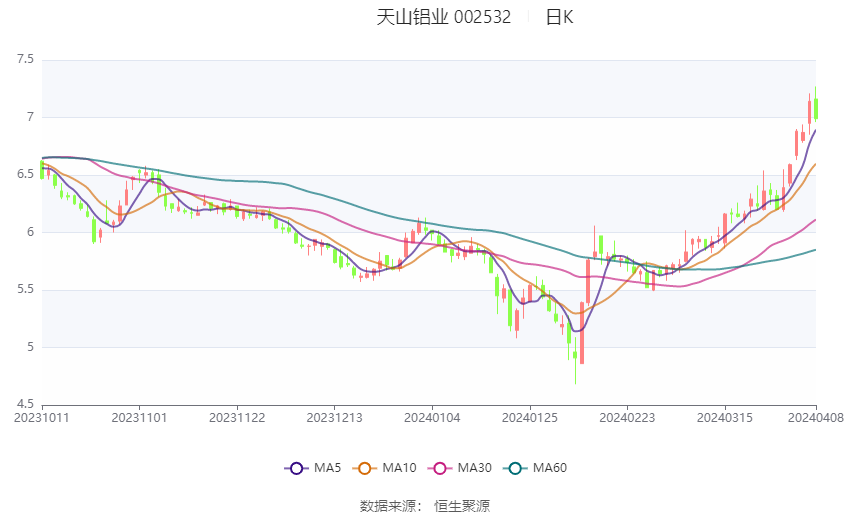The height and width of the screenshot is (518, 850).
Task: Select the 20240223 date axis label
Action: (x=627, y=418)
